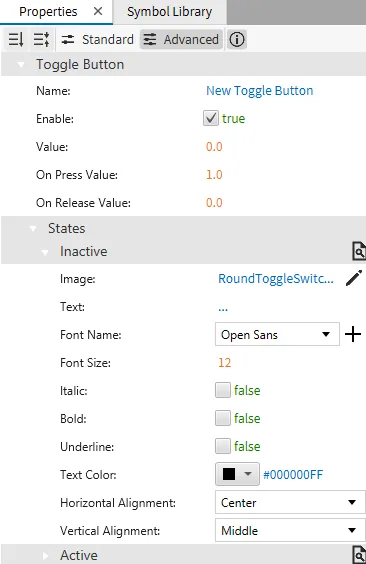Image resolution: width=366 pixels, height=564 pixels.
Task: Toggle the Enable checkbox
Action: [x=210, y=118]
